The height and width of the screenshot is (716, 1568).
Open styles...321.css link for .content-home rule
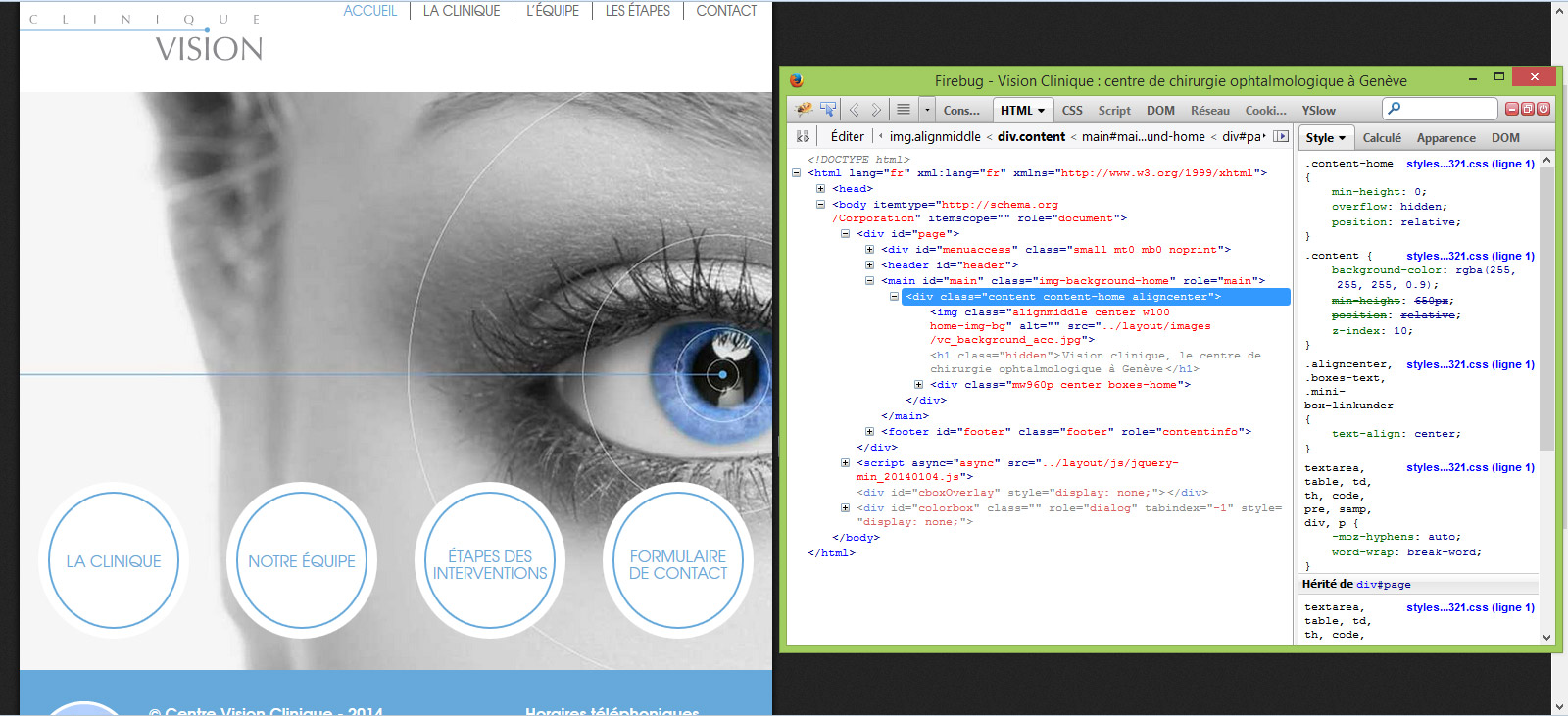pyautogui.click(x=1470, y=164)
